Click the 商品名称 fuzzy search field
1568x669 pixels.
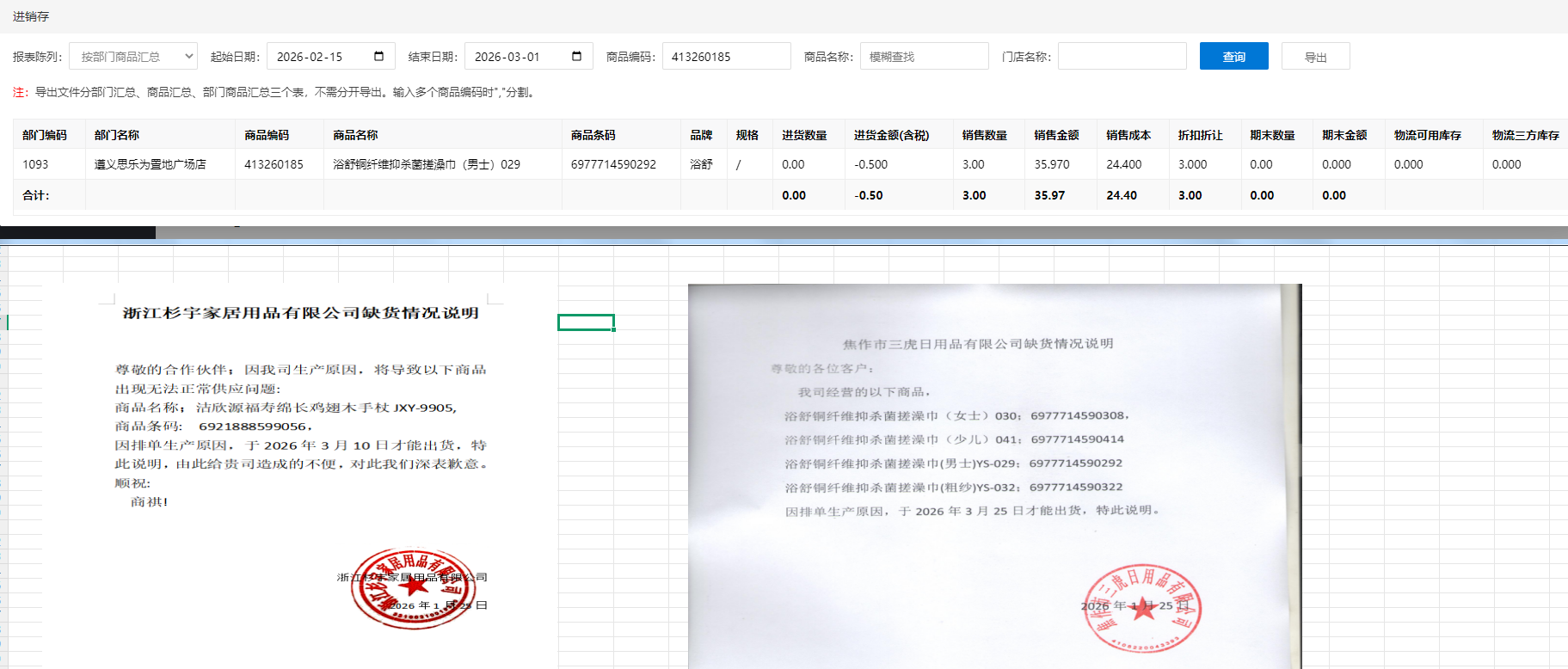[x=924, y=57]
